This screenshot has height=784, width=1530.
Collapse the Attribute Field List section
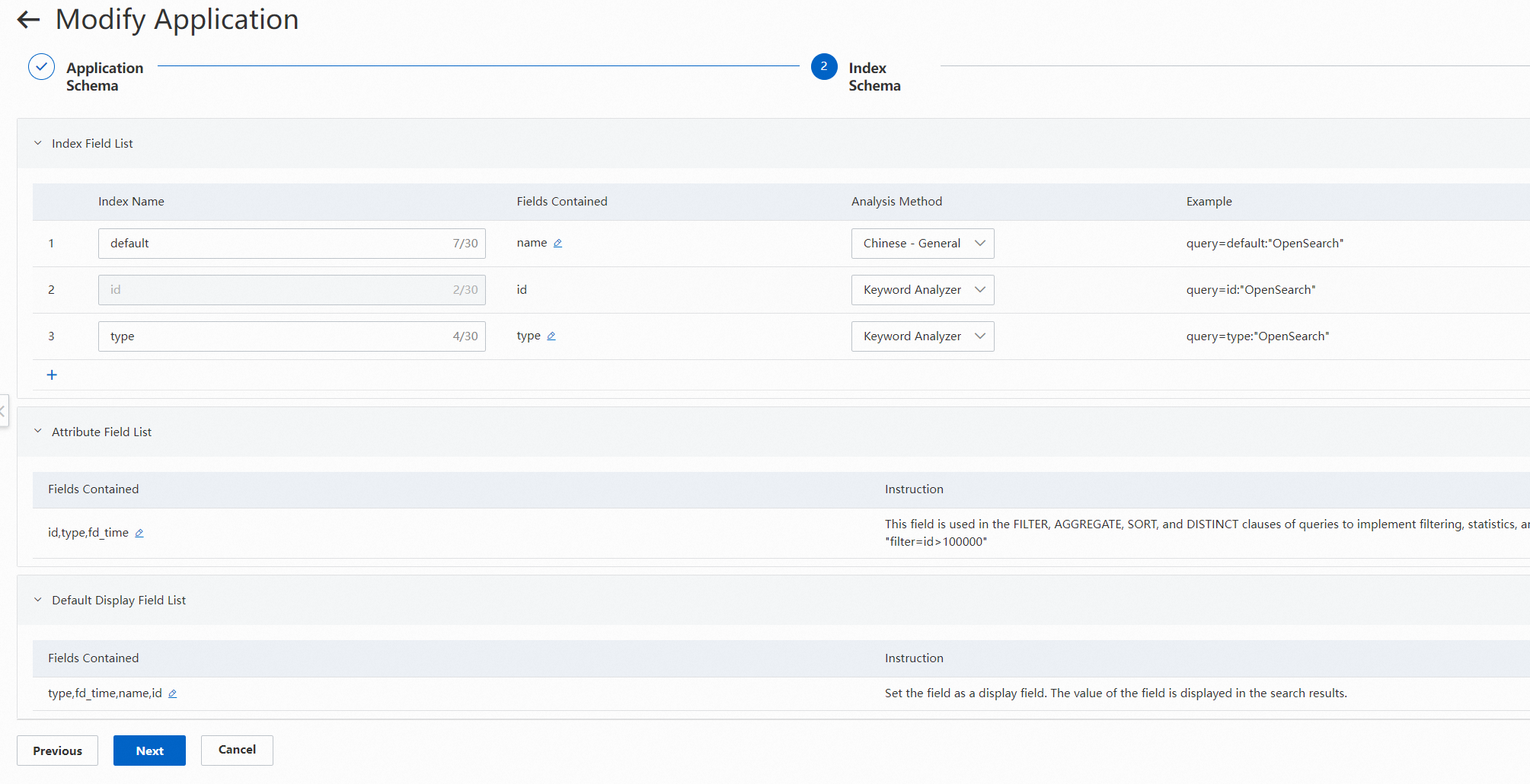(38, 432)
